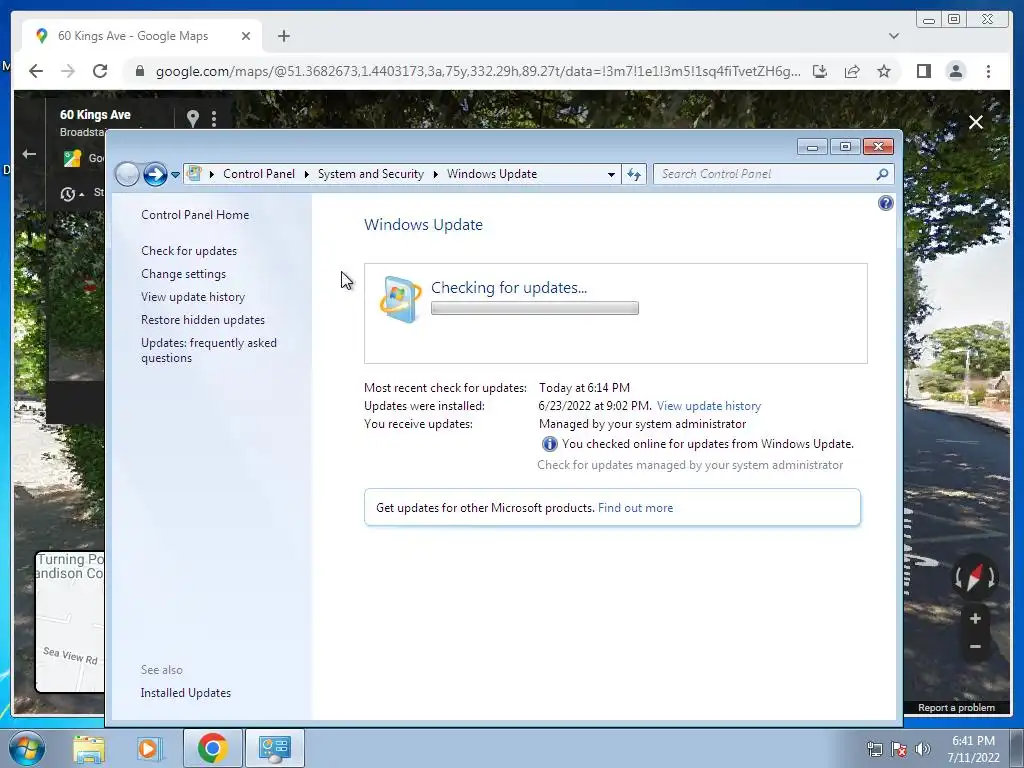Zoom out with the Street View minus button
Viewport: 1024px width, 768px height.
click(975, 647)
